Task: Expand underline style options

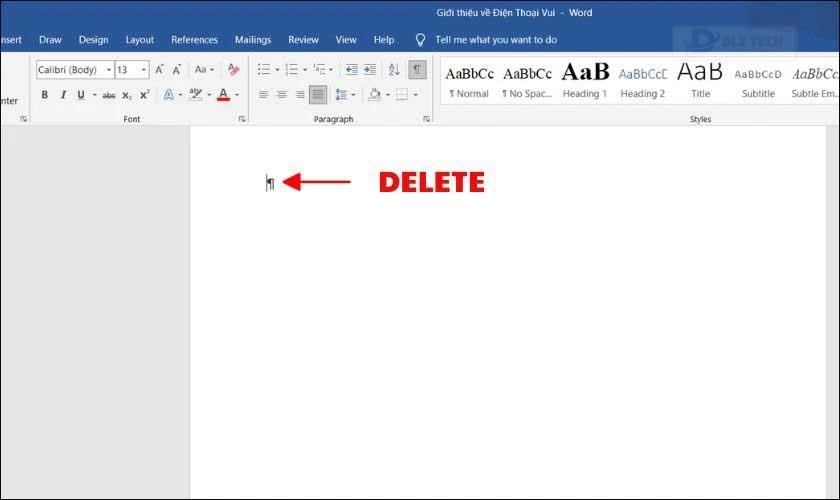Action: 95,95
